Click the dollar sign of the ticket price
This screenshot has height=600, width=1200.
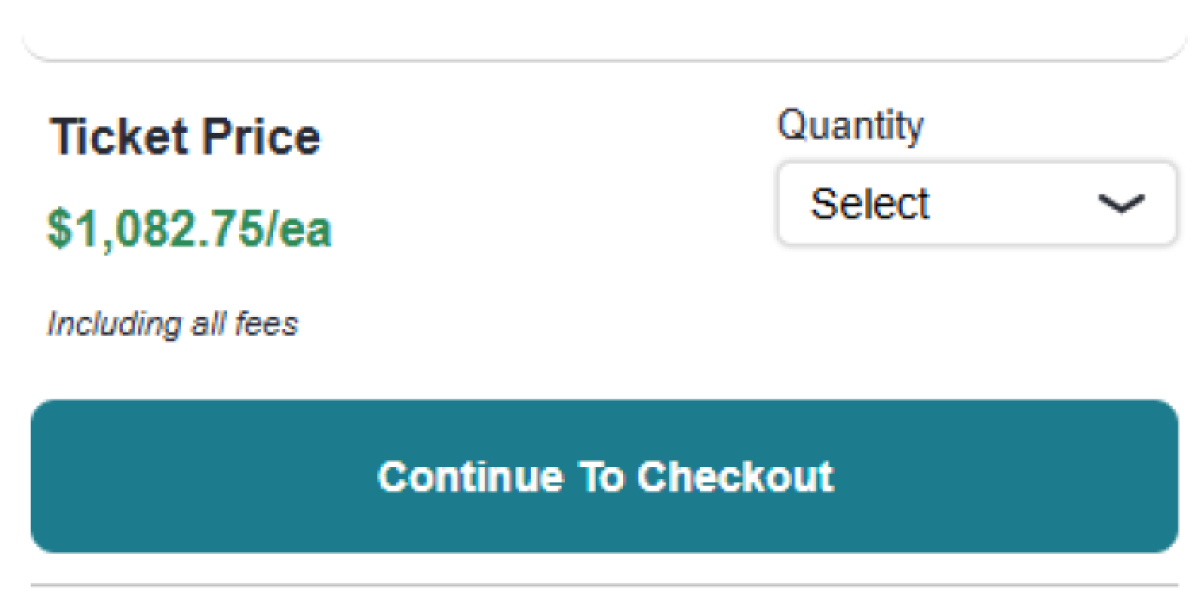tap(58, 230)
